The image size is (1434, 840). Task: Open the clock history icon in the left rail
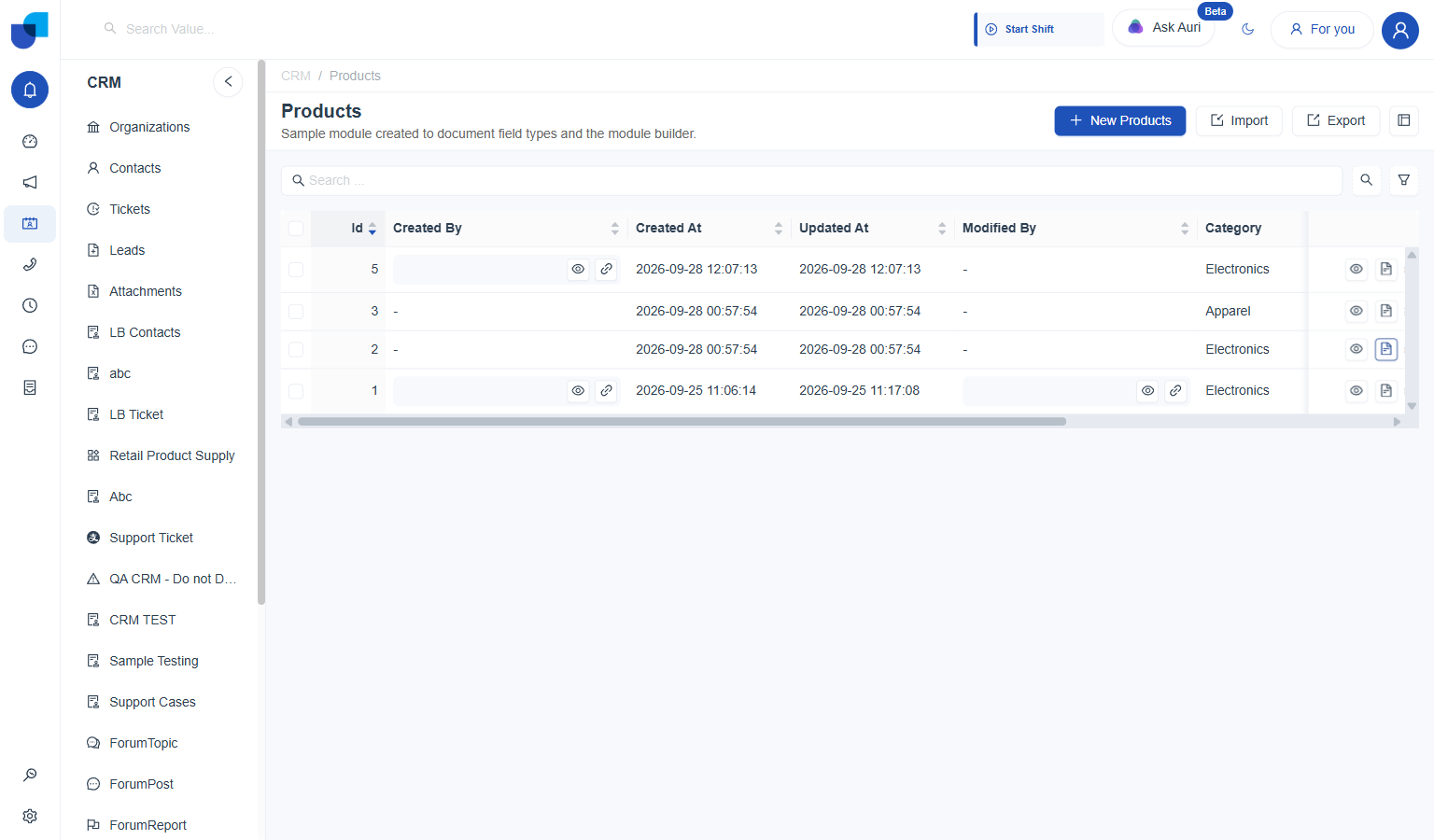coord(30,306)
